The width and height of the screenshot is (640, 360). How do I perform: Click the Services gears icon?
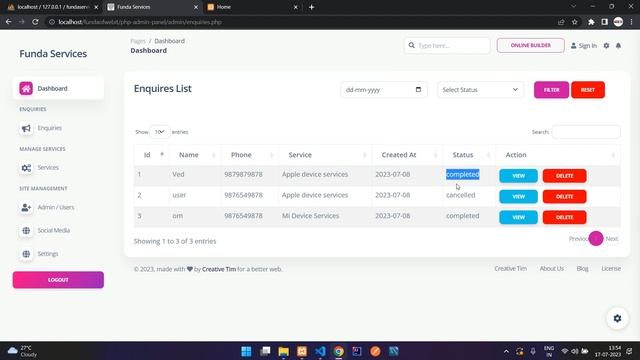[x=26, y=168]
